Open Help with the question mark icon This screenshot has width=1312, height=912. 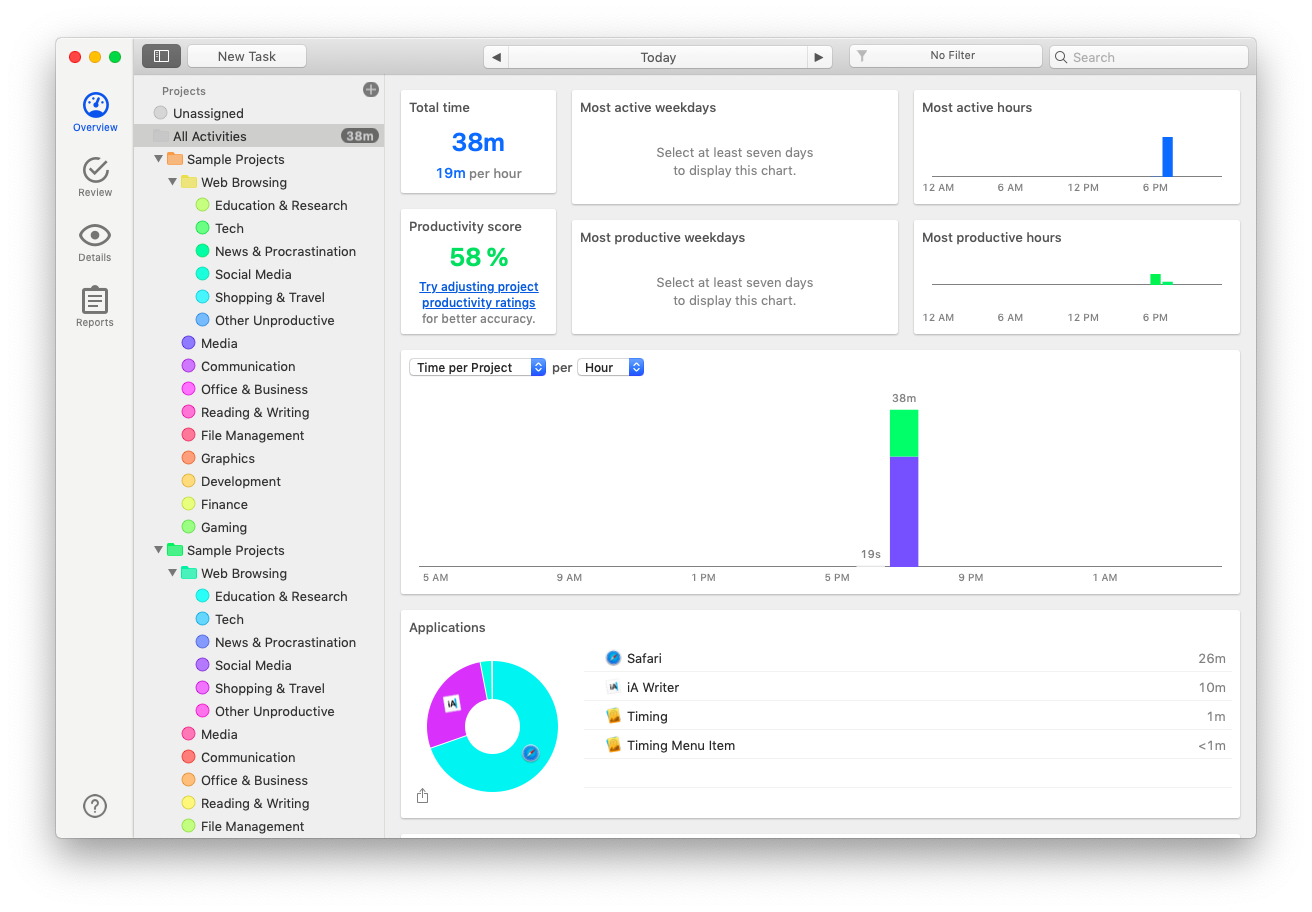[x=94, y=805]
